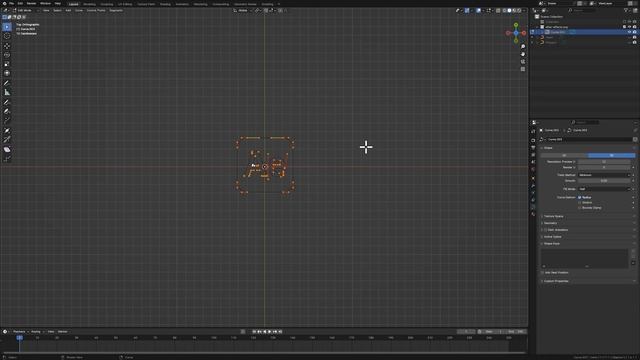Select the Tilt tool
Viewport: 640px width, 360px height.
[x=7, y=140]
